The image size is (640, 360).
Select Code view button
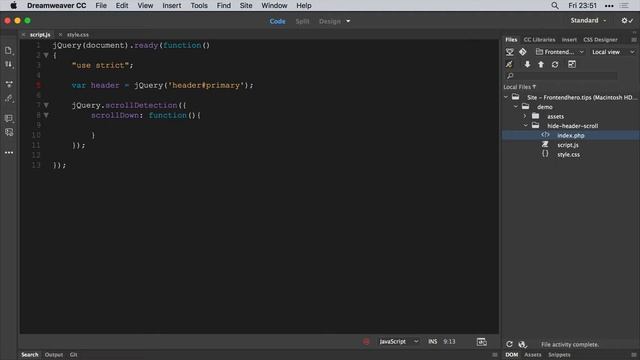point(278,21)
